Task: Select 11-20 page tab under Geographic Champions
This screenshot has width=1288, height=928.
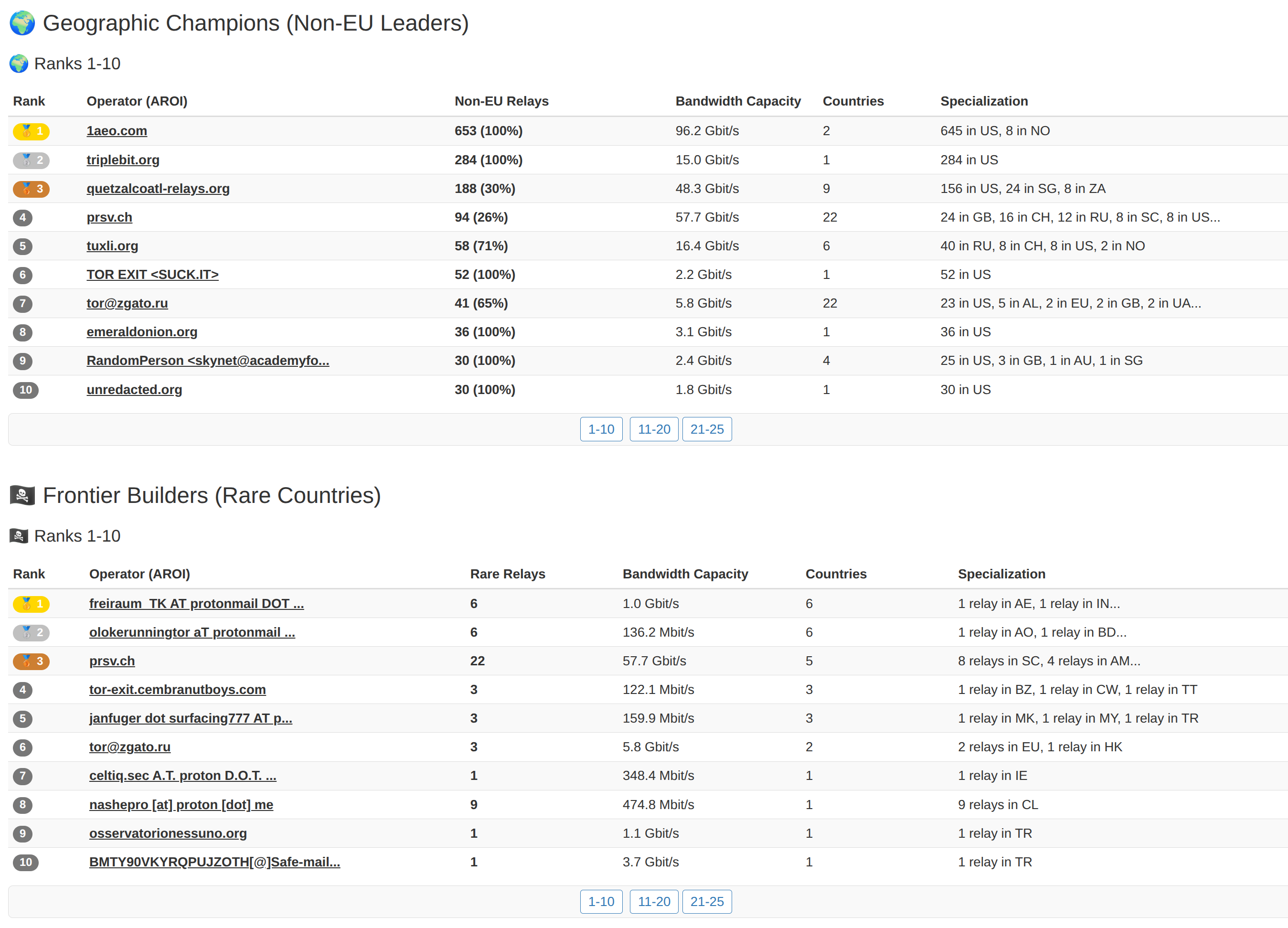Action: (654, 429)
